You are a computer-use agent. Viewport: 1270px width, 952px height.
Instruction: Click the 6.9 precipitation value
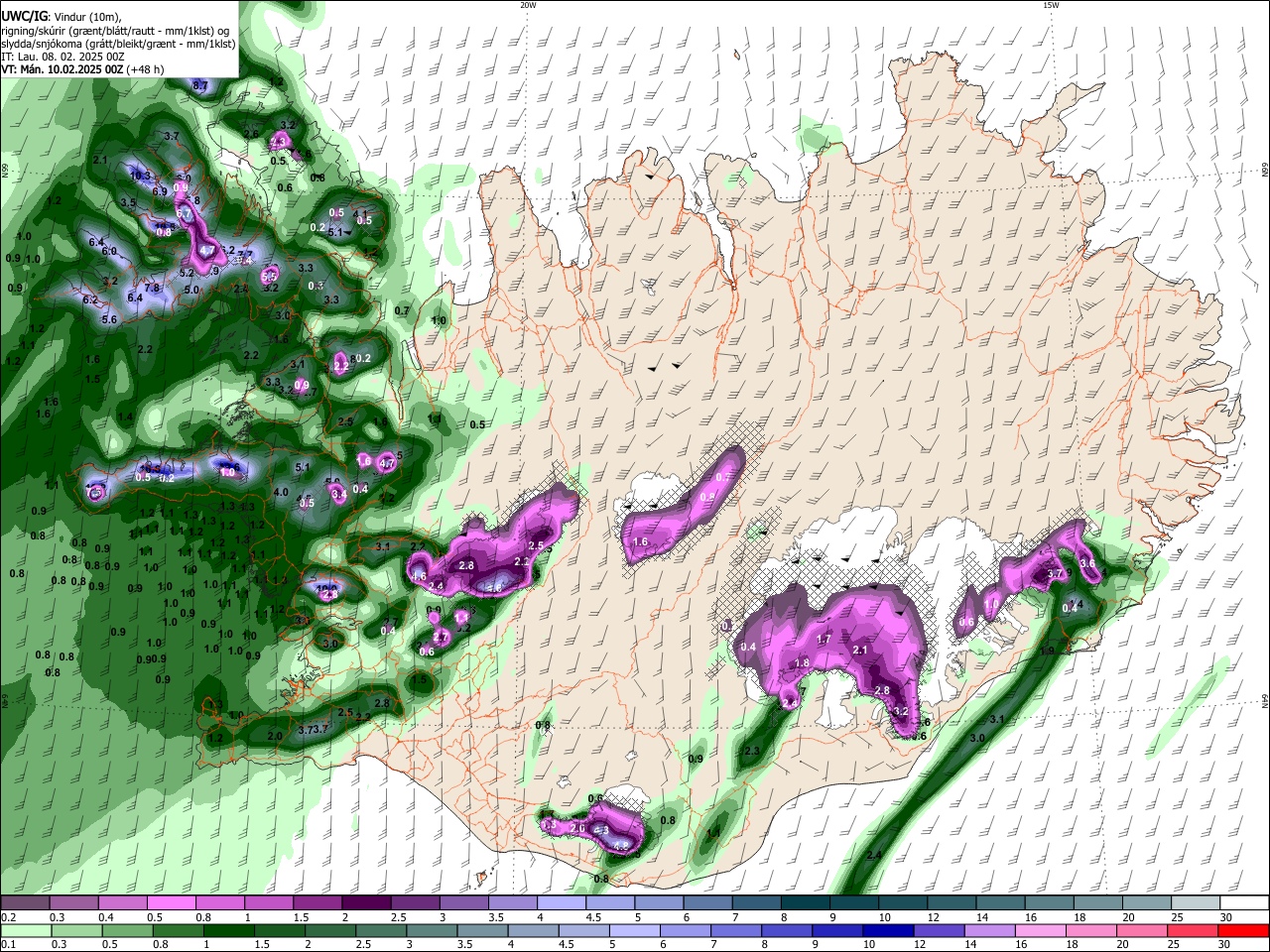pos(160,191)
